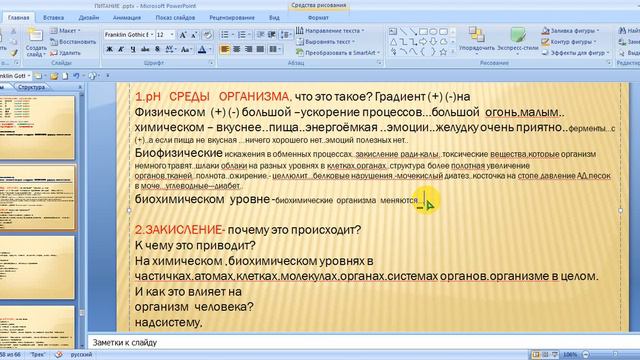
Task: Select the text box shape icon
Action: tap(393, 32)
